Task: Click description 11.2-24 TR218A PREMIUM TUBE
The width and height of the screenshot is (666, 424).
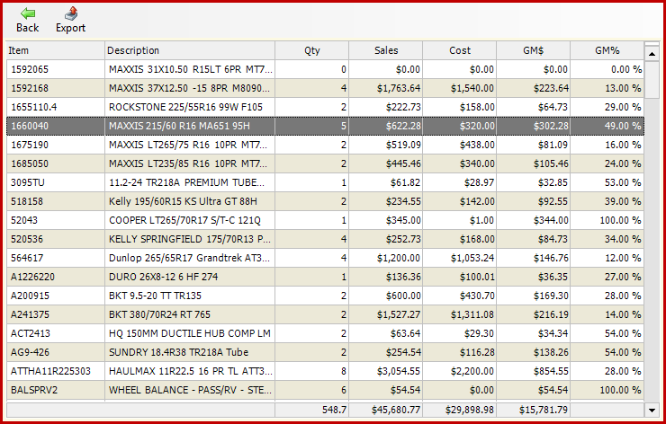Action: [187, 183]
